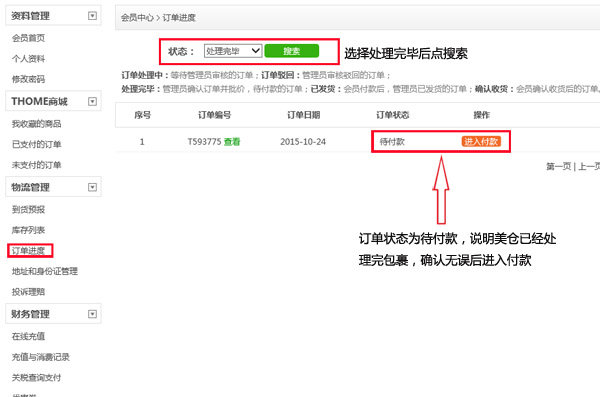
Task: Collapse the 财务管理 section arrow
Action: (92, 314)
